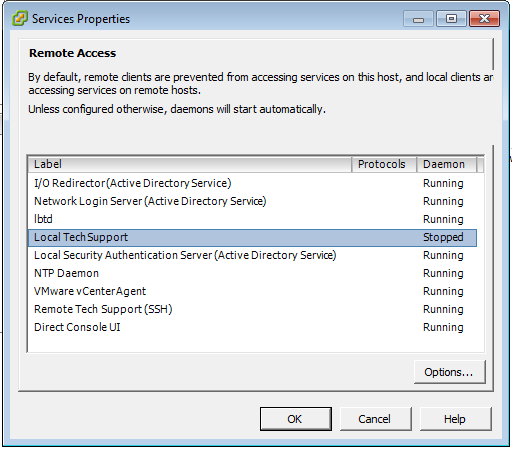Select the NTP Daemon service
Viewport: 512px width, 450px height.
click(x=252, y=273)
